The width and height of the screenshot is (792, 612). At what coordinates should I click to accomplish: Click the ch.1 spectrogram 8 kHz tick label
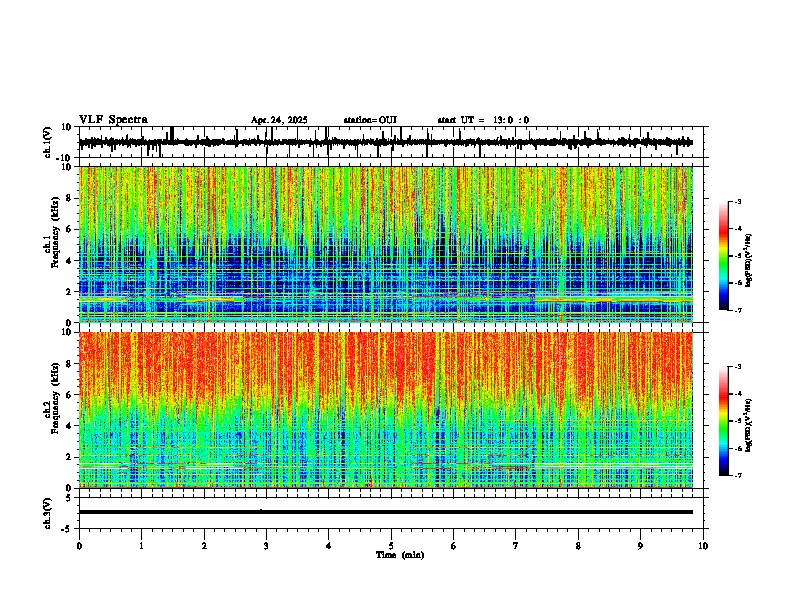70,198
